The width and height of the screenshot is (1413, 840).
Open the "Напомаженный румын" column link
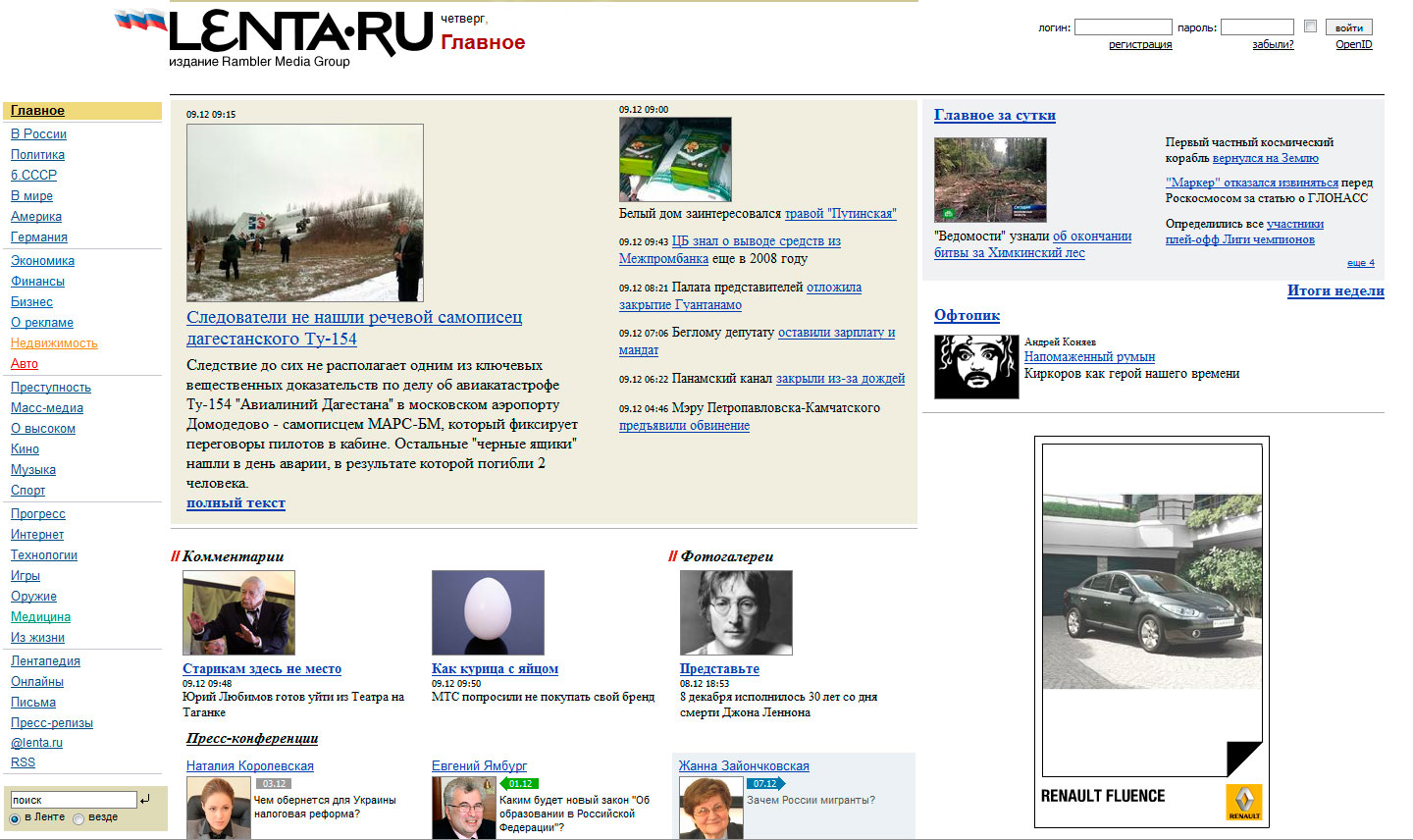(1089, 357)
